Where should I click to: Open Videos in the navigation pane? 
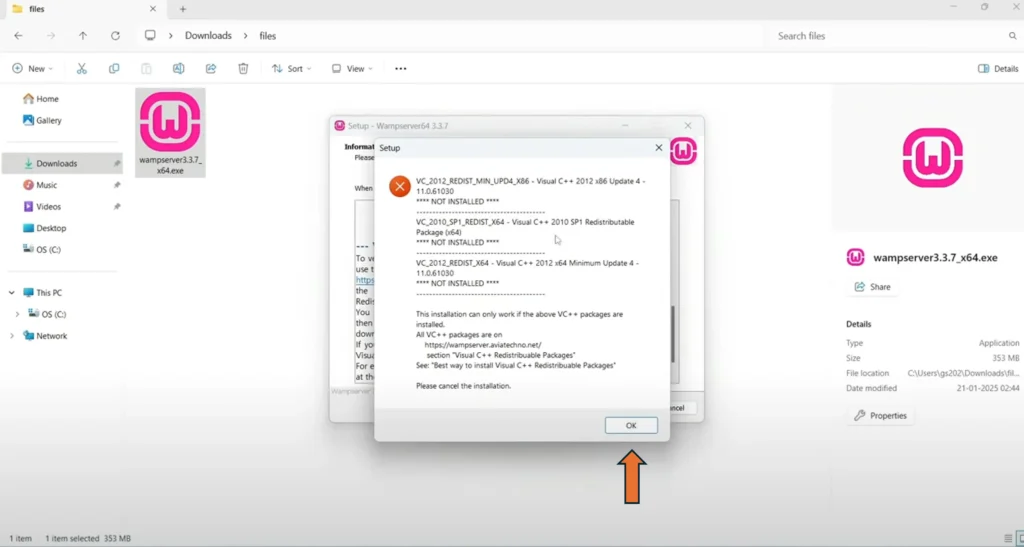click(48, 206)
